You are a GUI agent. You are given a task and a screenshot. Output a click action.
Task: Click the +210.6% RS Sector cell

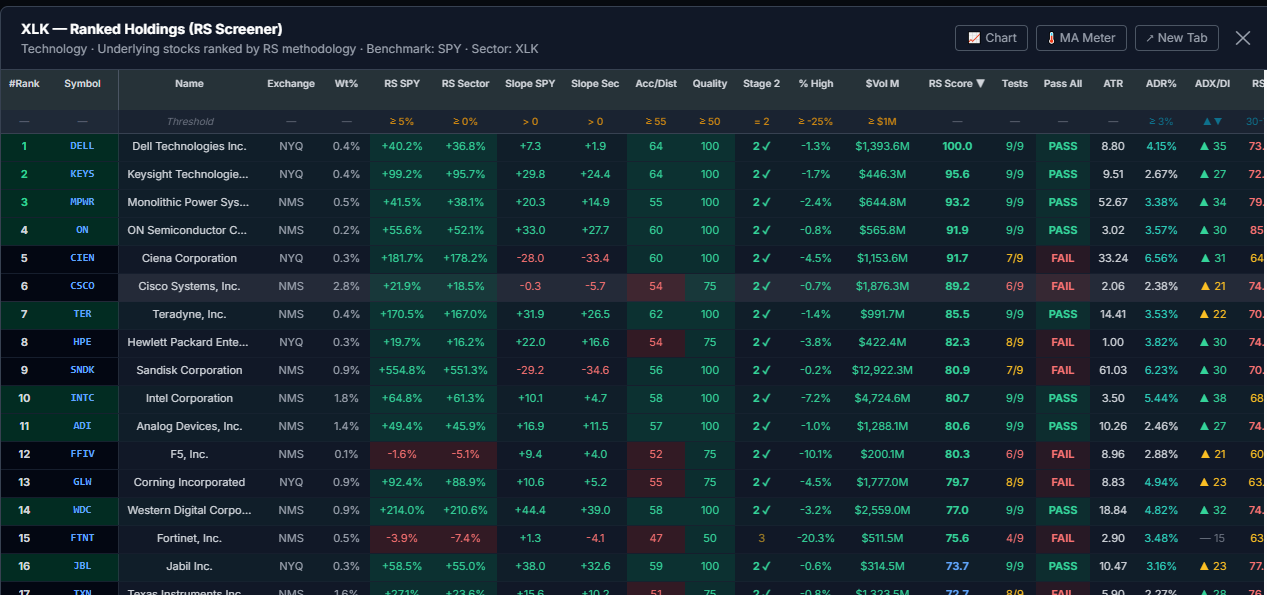coord(465,510)
